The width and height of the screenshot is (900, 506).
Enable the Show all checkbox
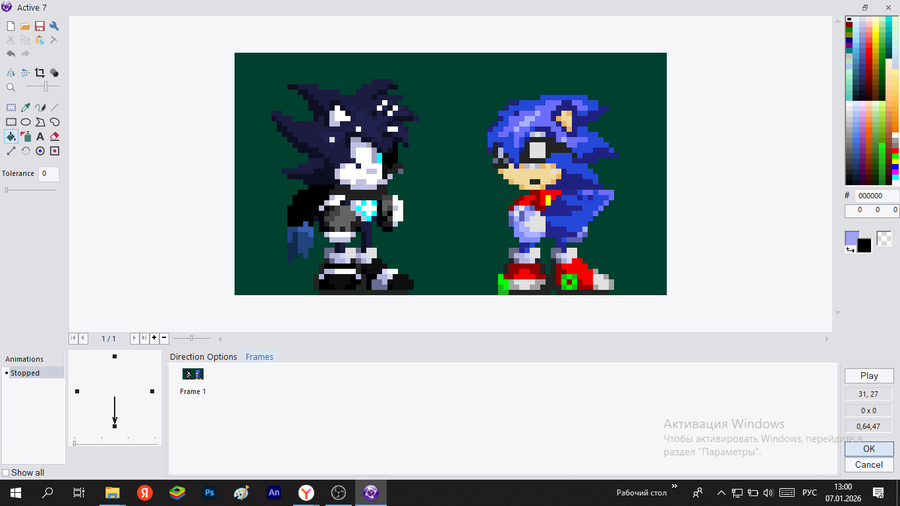coord(6,473)
